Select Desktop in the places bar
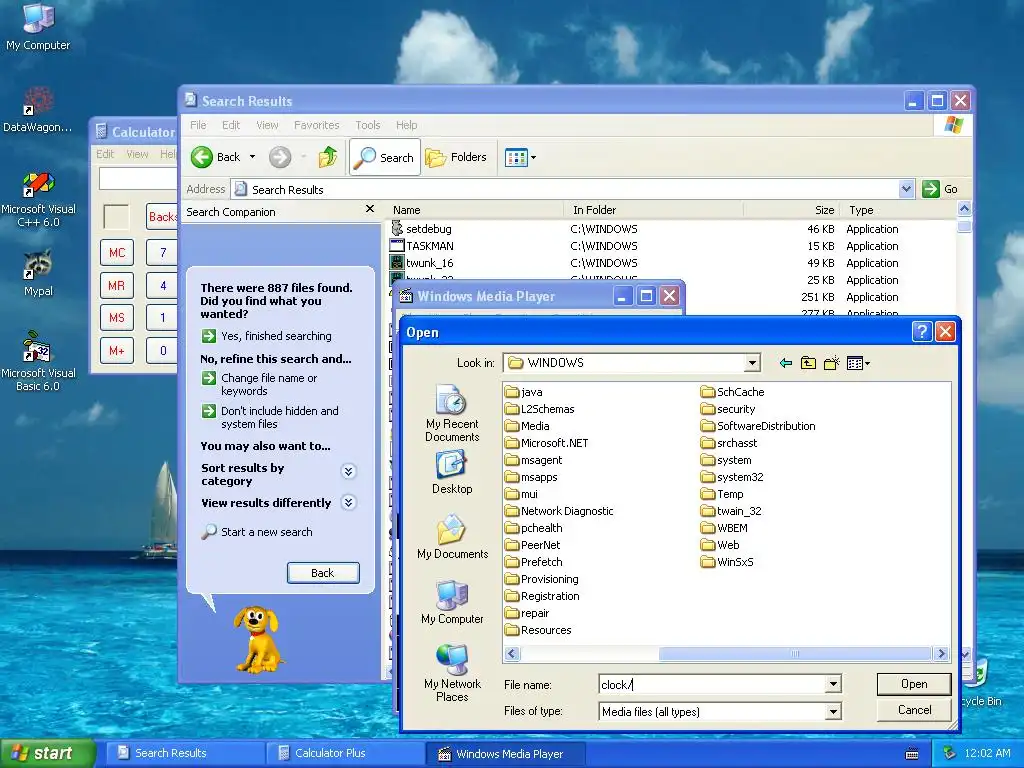1024x768 pixels. pyautogui.click(x=452, y=473)
